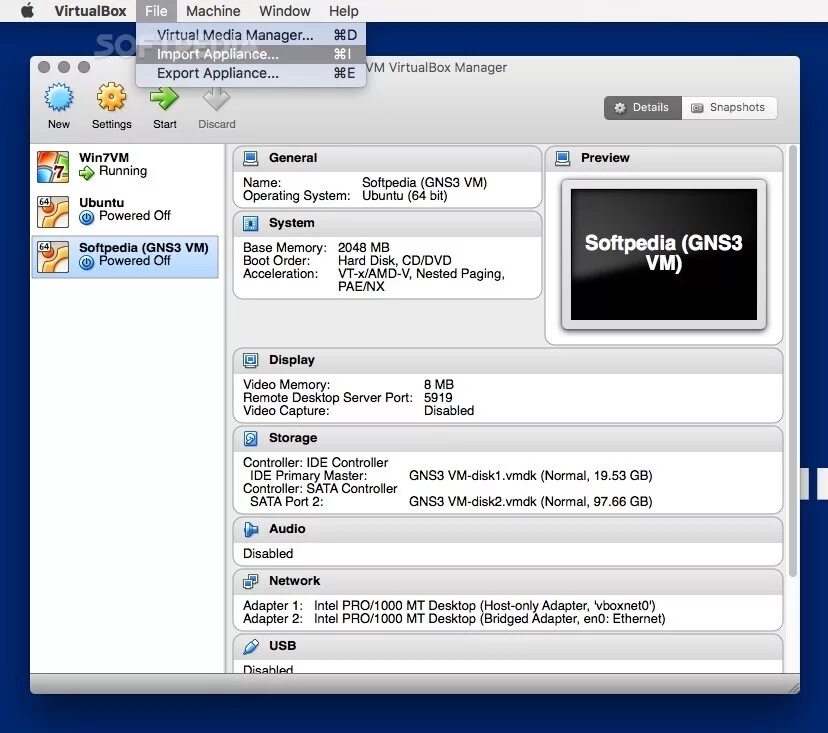828x733 pixels.
Task: Open the General section header link
Action: [293, 158]
